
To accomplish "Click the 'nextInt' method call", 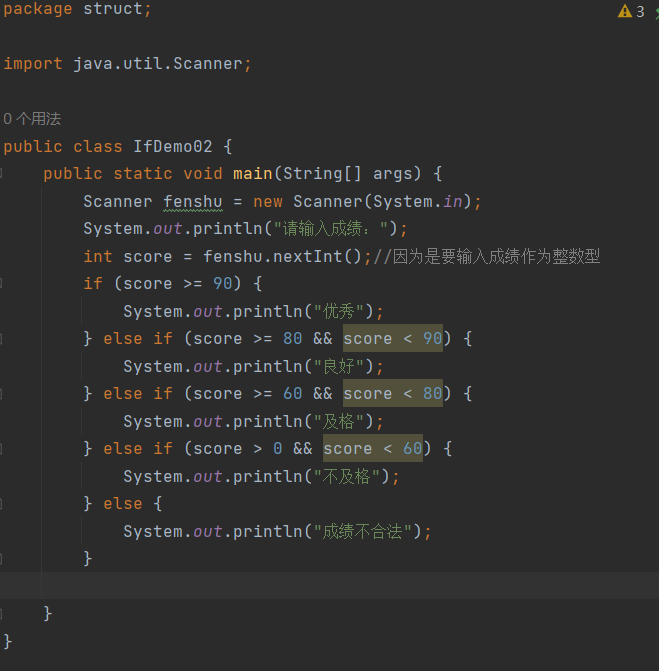I will (x=307, y=256).
